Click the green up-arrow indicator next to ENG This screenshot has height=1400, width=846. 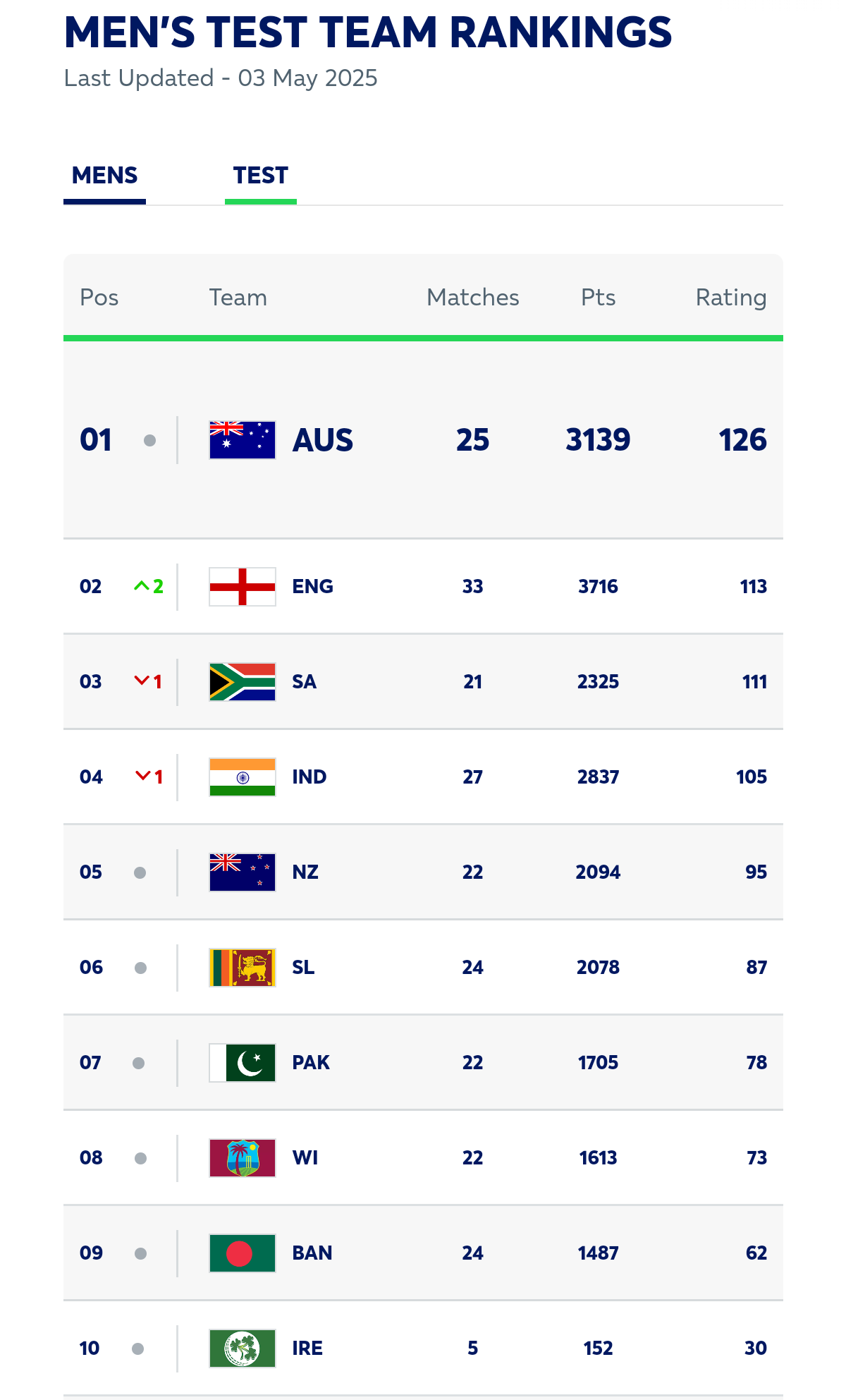148,586
